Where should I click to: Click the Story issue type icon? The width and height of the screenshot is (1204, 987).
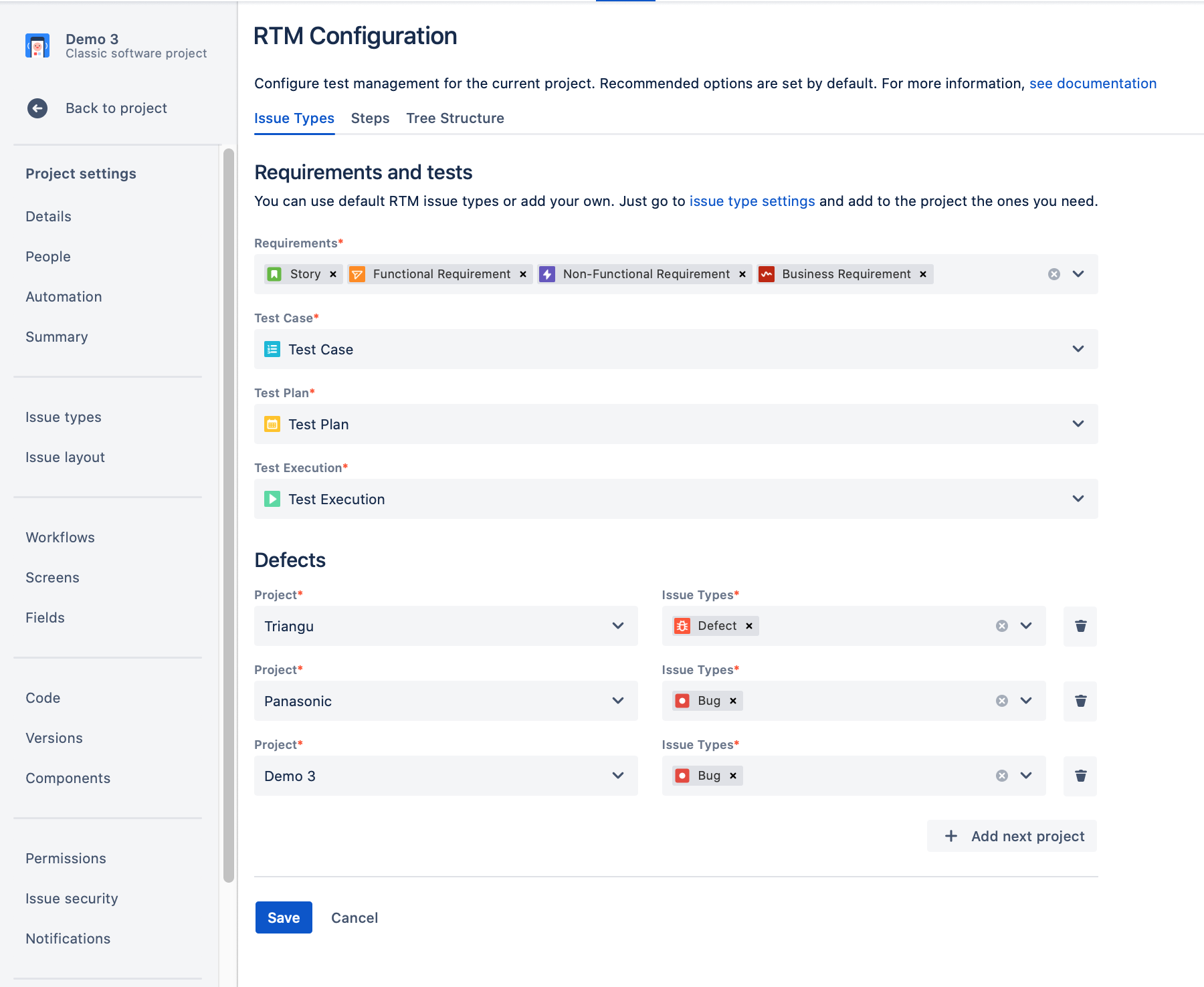click(x=275, y=273)
